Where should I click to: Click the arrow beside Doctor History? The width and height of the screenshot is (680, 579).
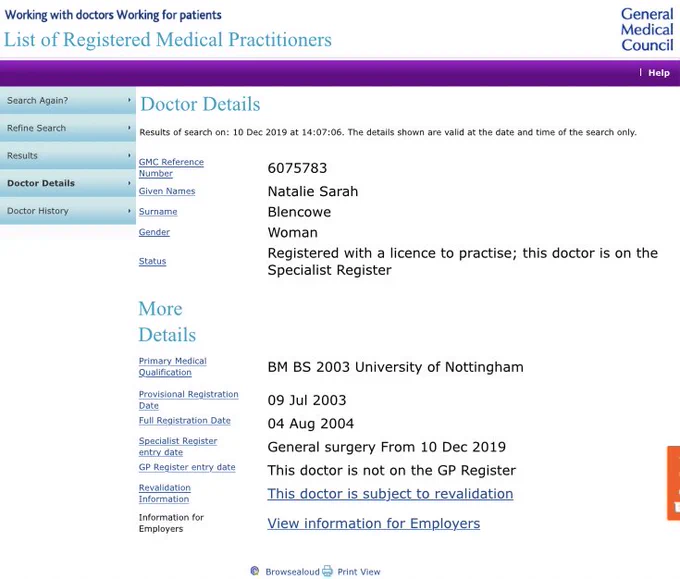pyautogui.click(x=129, y=211)
